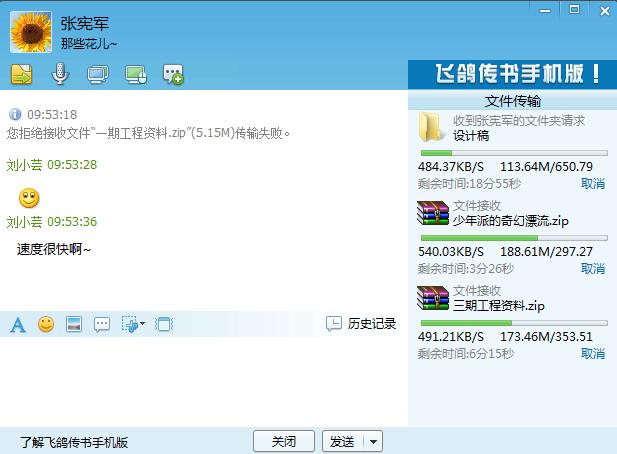This screenshot has height=454, width=617.
Task: Click the contact name 张宪军
Action: pyautogui.click(x=85, y=24)
